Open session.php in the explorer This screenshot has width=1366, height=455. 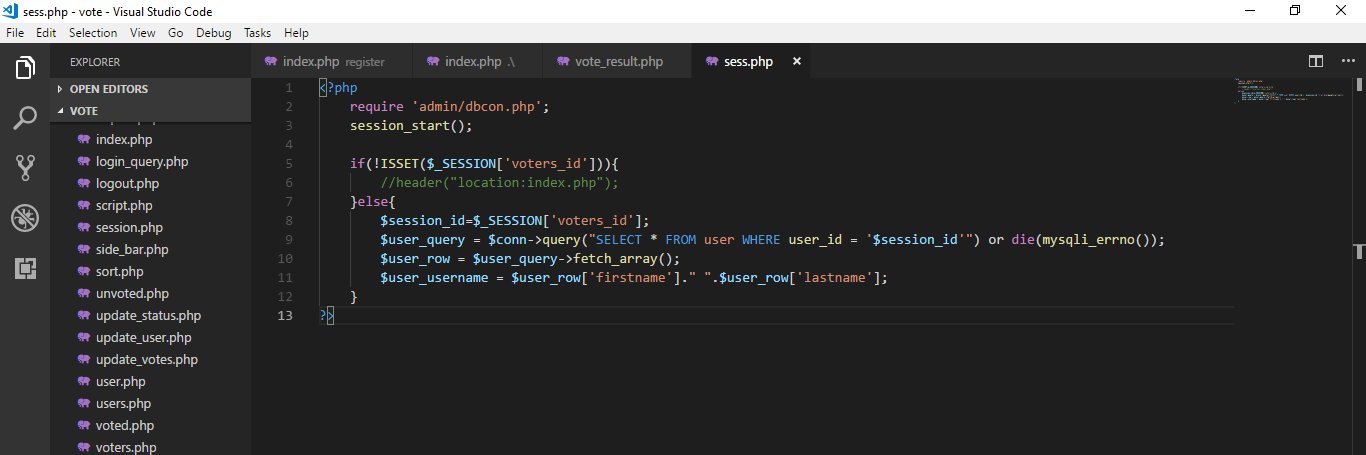coord(150,228)
